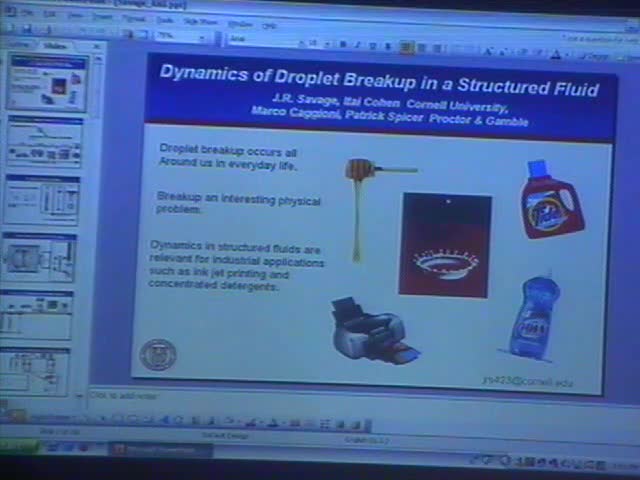Switch to the Outline tab in the side pane
Screen dimensions: 640x480
[20, 44]
